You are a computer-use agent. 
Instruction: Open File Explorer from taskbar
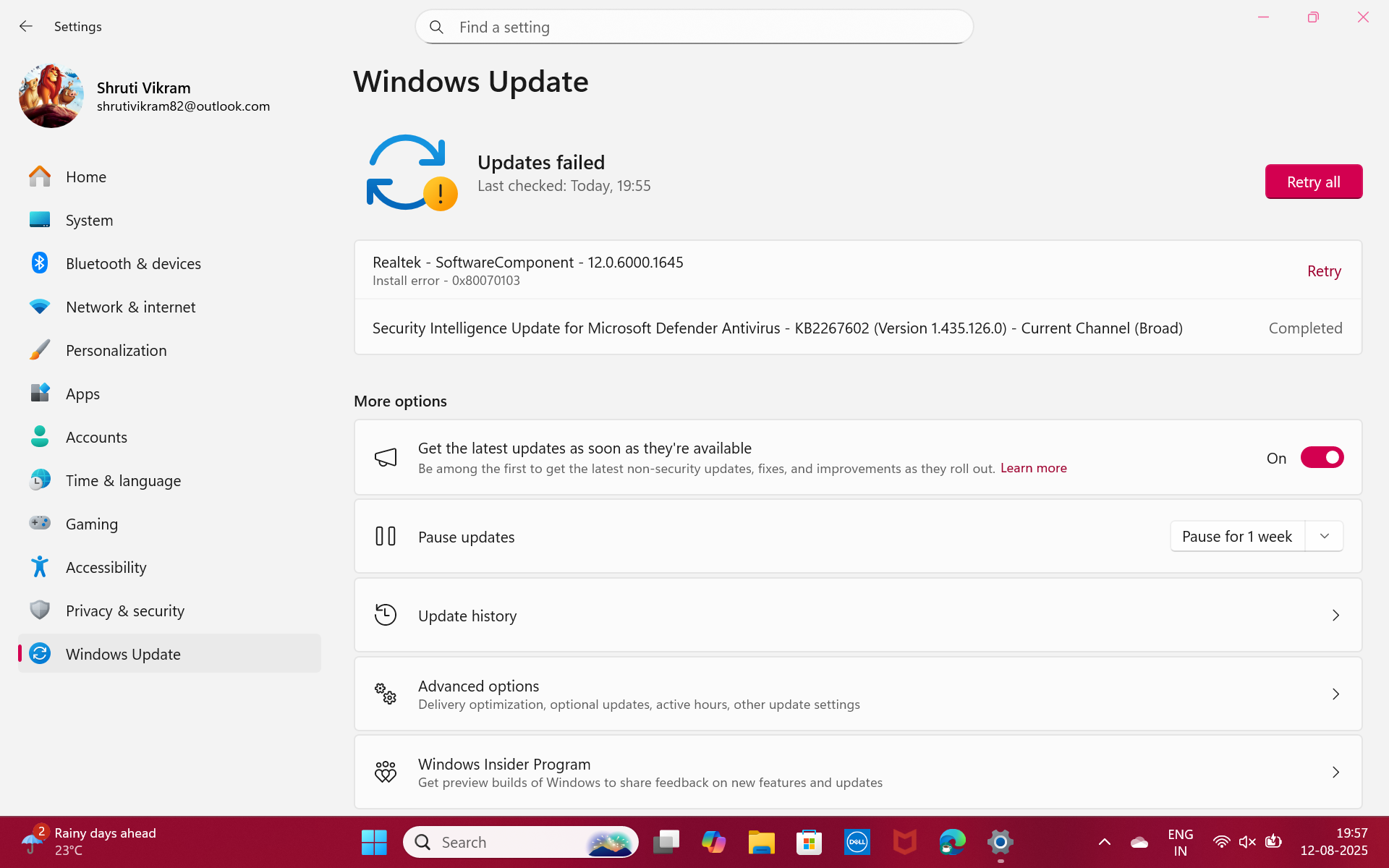761,842
